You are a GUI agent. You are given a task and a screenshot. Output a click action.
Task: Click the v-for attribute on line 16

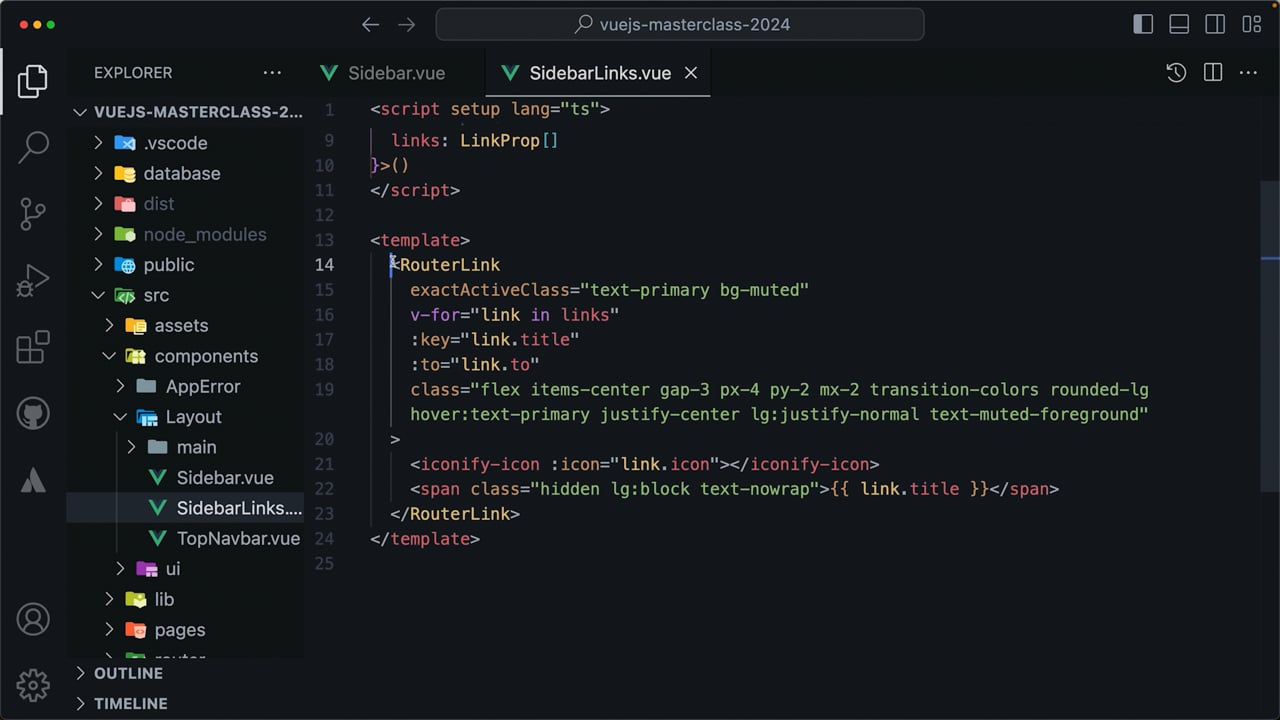tap(435, 315)
